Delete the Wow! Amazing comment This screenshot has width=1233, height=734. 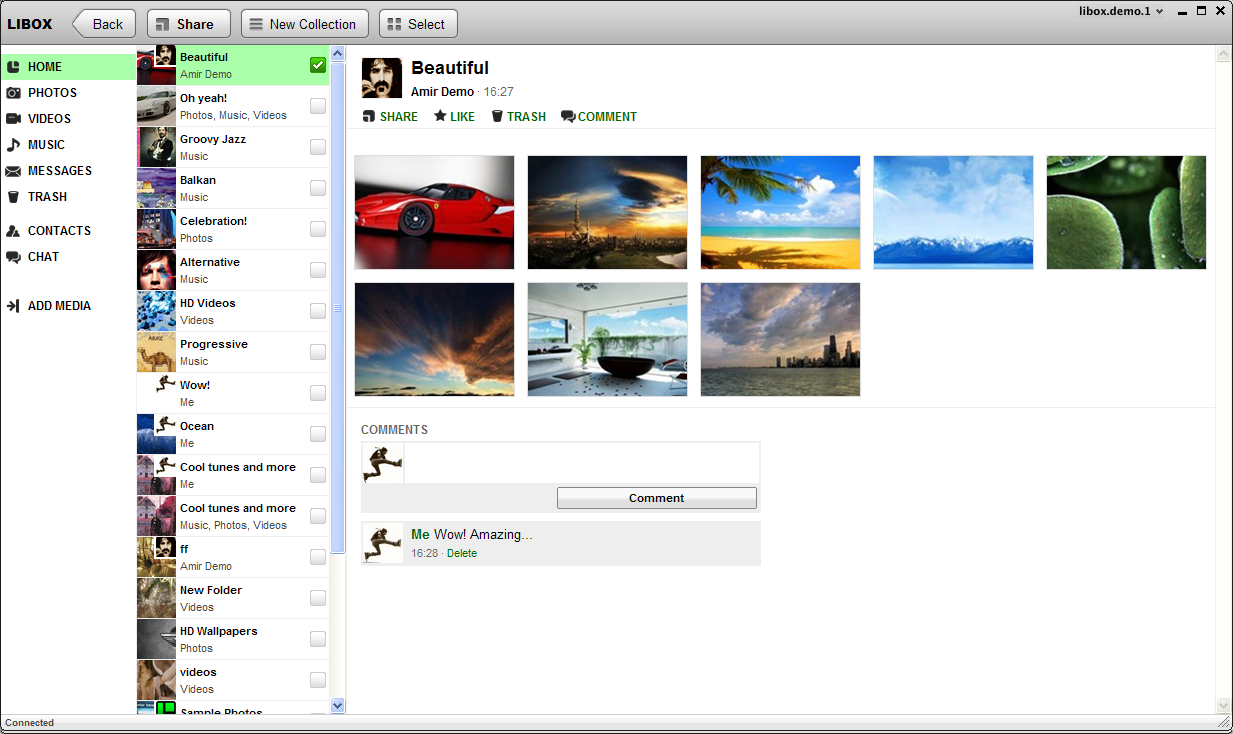coord(462,553)
